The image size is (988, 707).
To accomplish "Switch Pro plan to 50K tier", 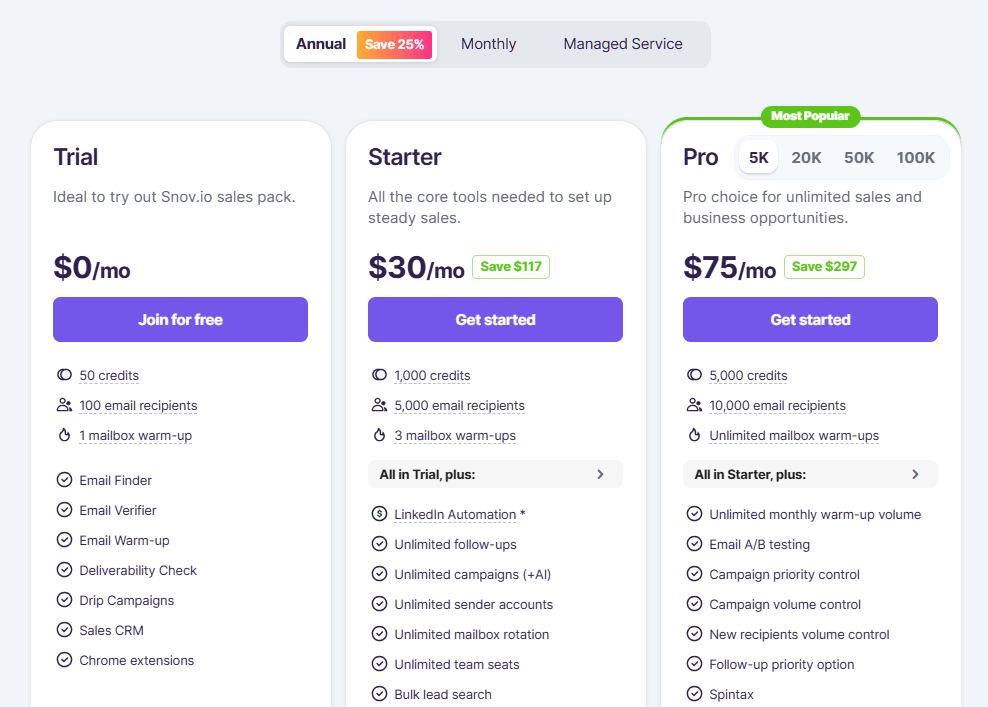I will (859, 158).
